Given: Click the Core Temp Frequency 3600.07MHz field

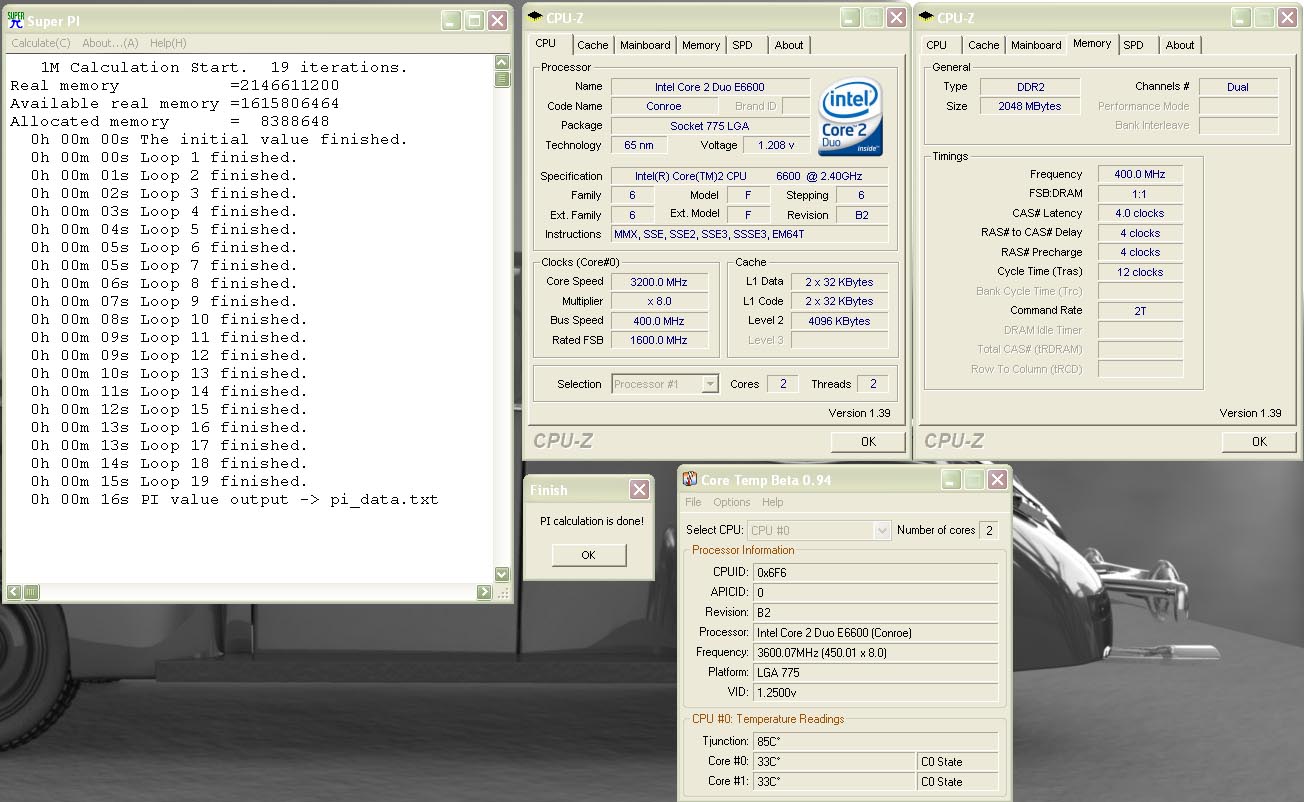Looking at the screenshot, I should (x=875, y=652).
